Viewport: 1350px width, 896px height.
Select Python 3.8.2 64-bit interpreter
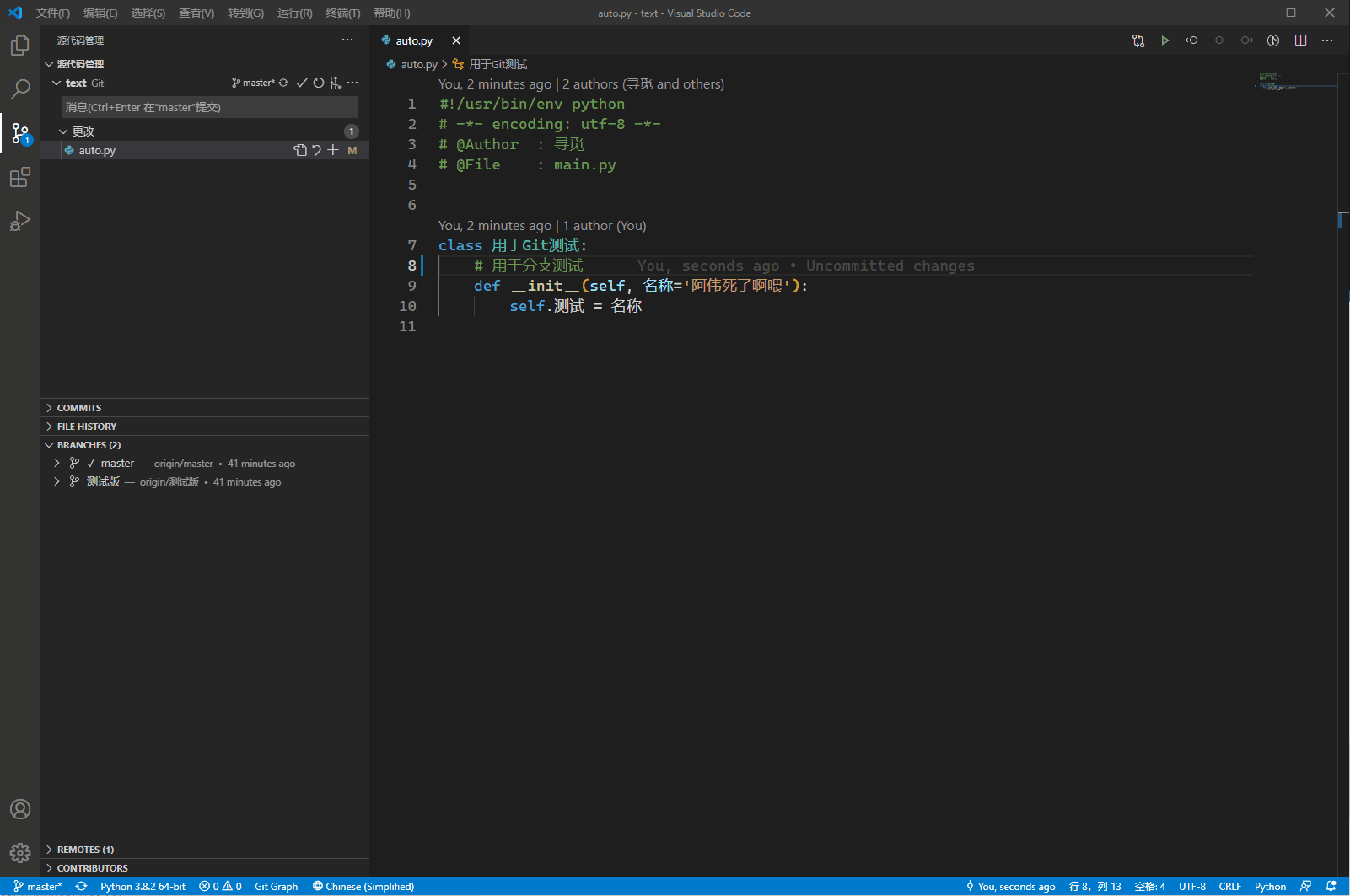(x=143, y=887)
